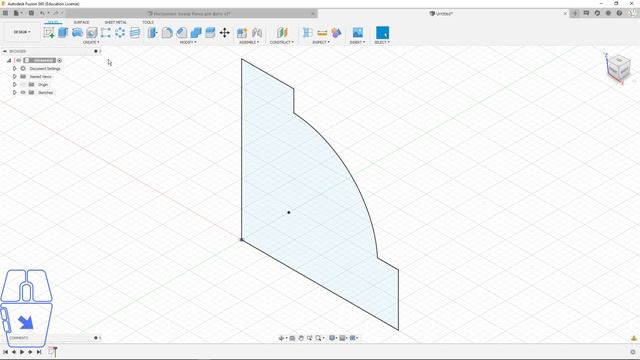Expand the Origin node
Screen dimensions: 640x360
click(15, 84)
